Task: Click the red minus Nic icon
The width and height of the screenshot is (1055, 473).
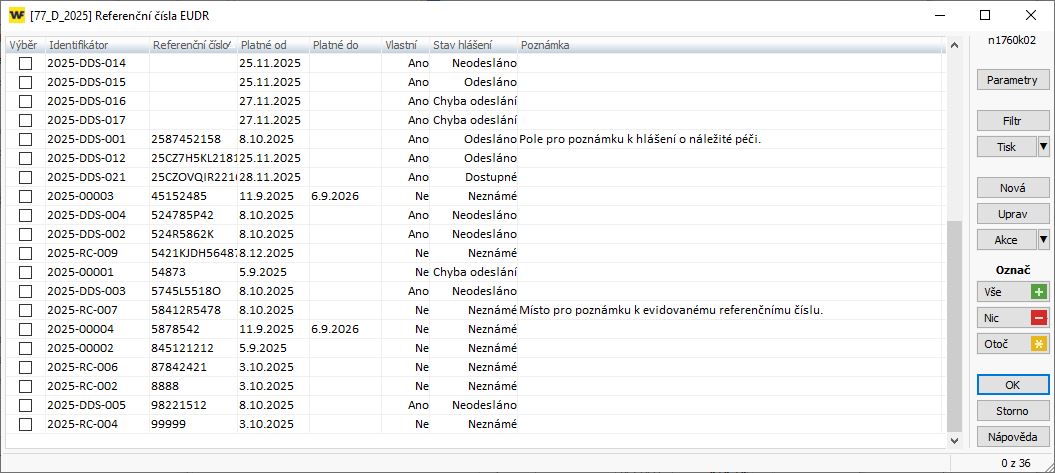Action: (x=1041, y=318)
